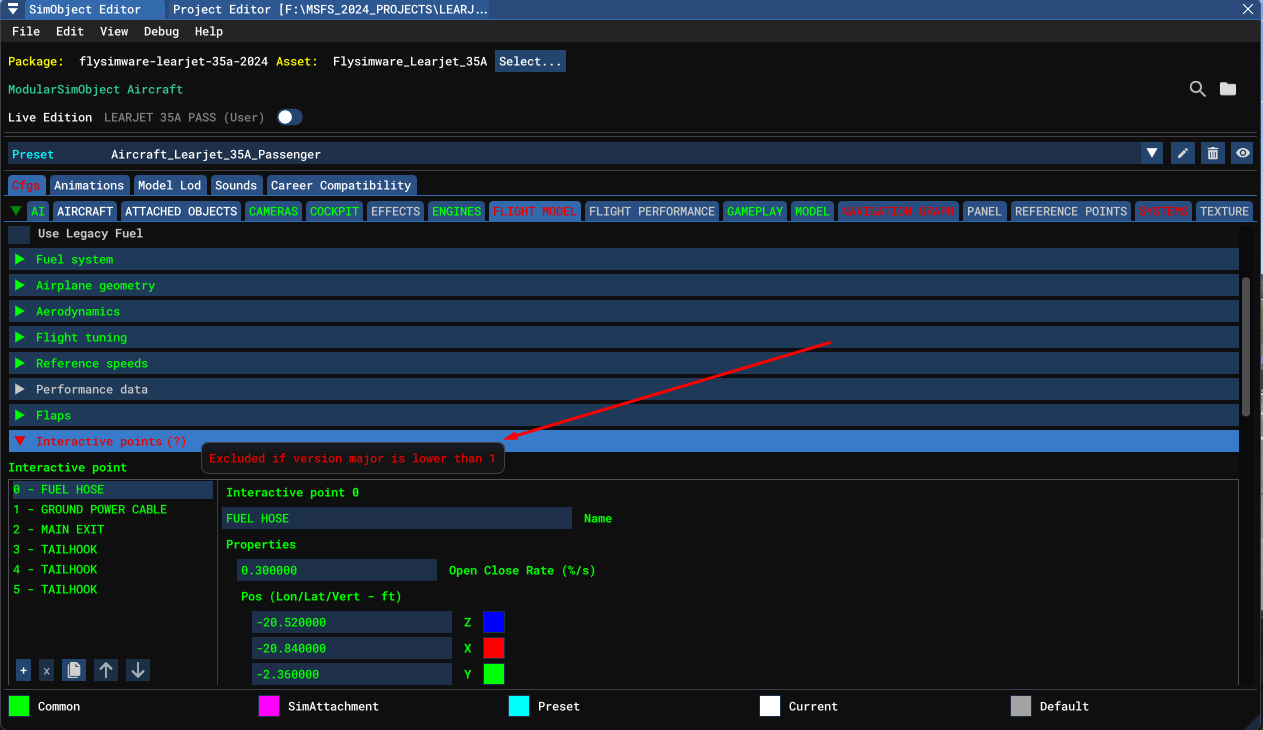1263x730 pixels.
Task: Click the Select... asset button
Action: 530,62
